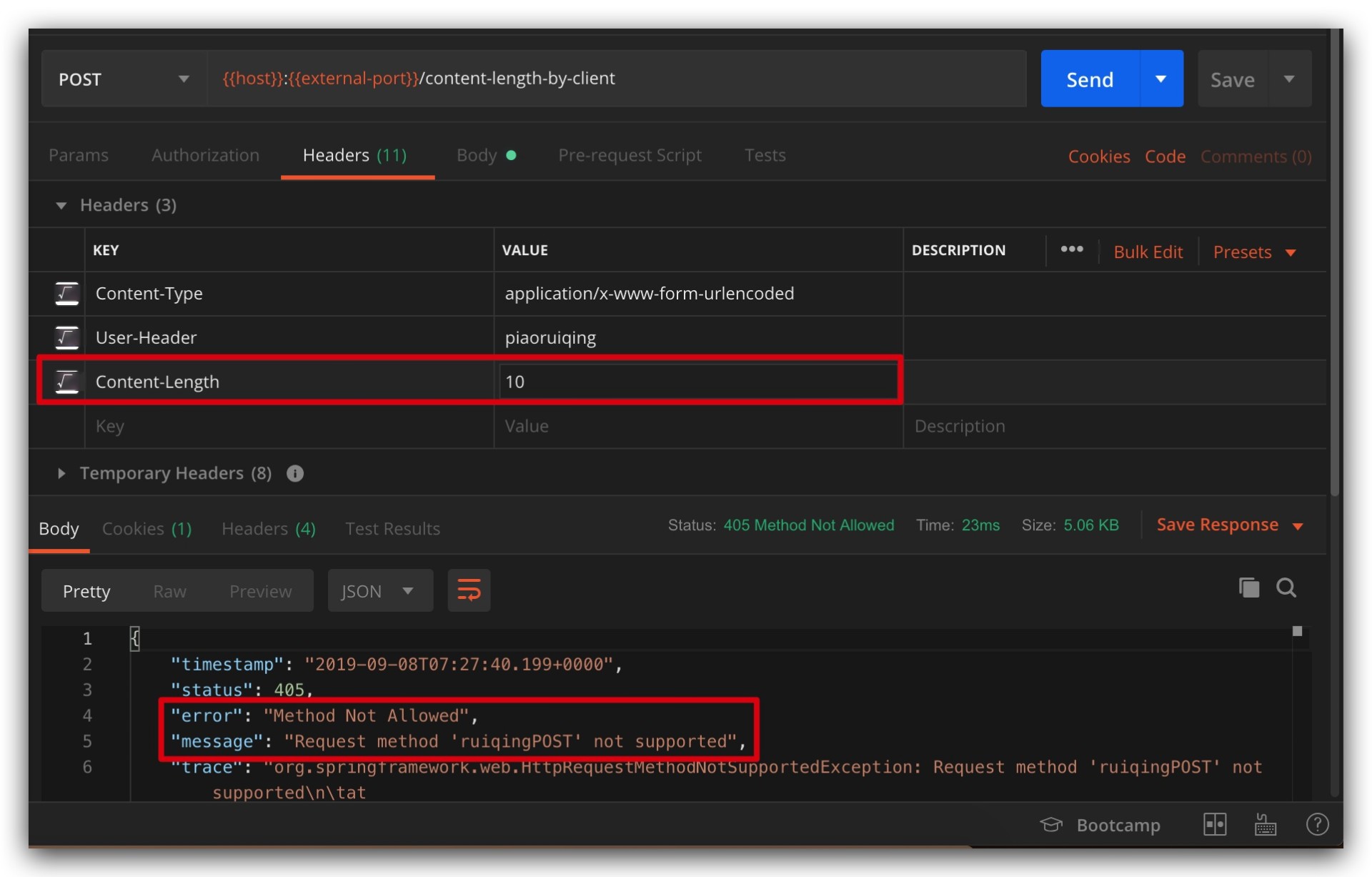
Task: Open the POST method dropdown
Action: click(124, 79)
